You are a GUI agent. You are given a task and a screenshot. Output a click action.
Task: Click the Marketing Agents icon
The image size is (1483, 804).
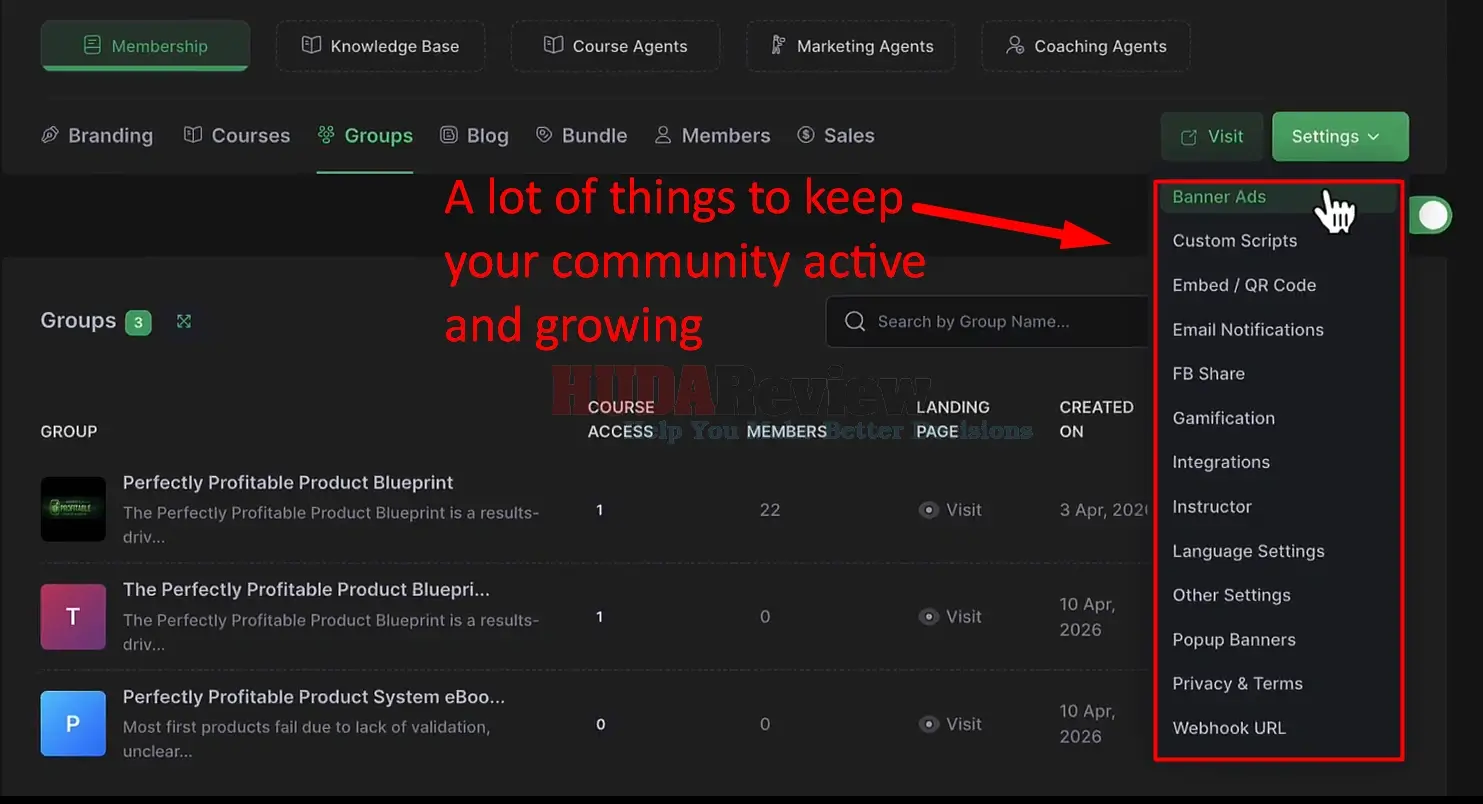(778, 45)
